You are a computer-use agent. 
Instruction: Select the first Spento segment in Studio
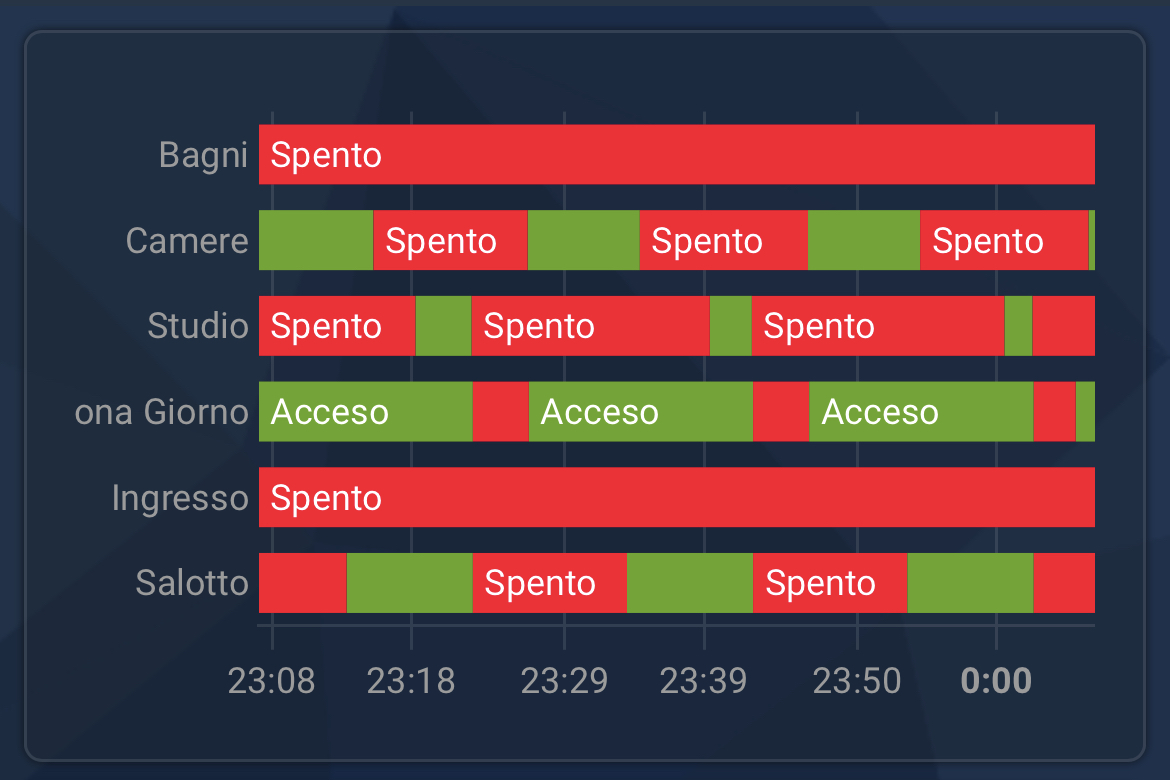tap(337, 326)
